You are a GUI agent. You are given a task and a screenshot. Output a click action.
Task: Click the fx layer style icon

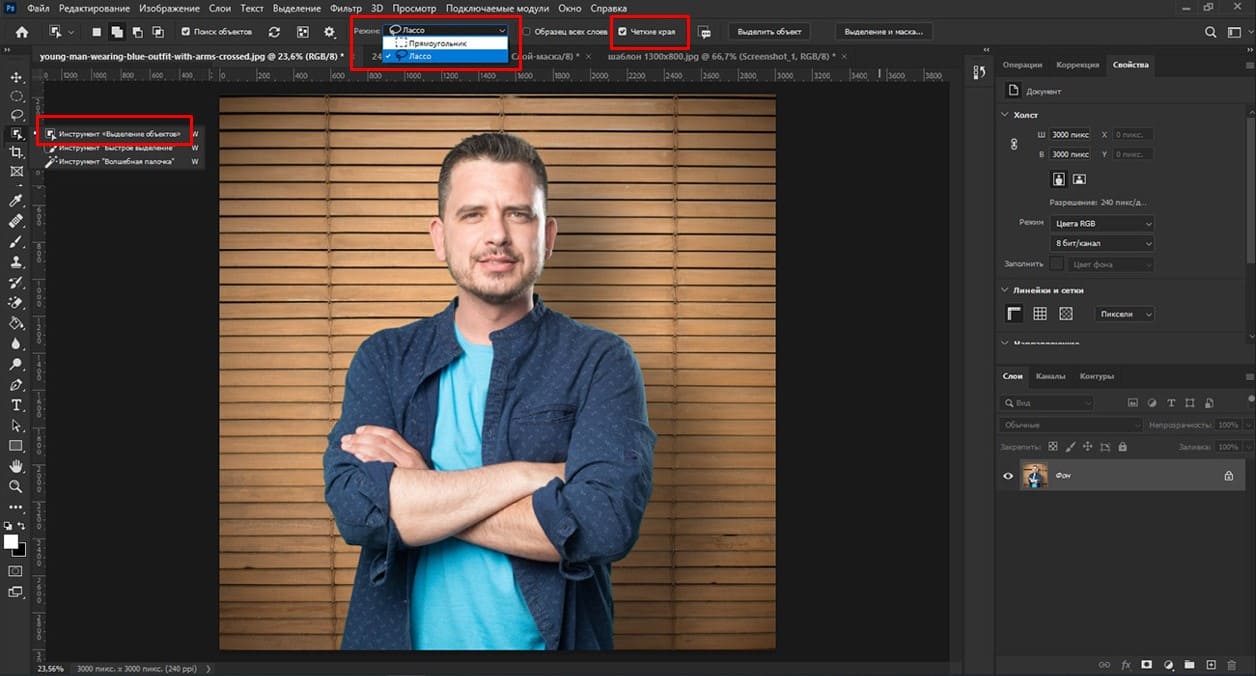pyautogui.click(x=1126, y=664)
